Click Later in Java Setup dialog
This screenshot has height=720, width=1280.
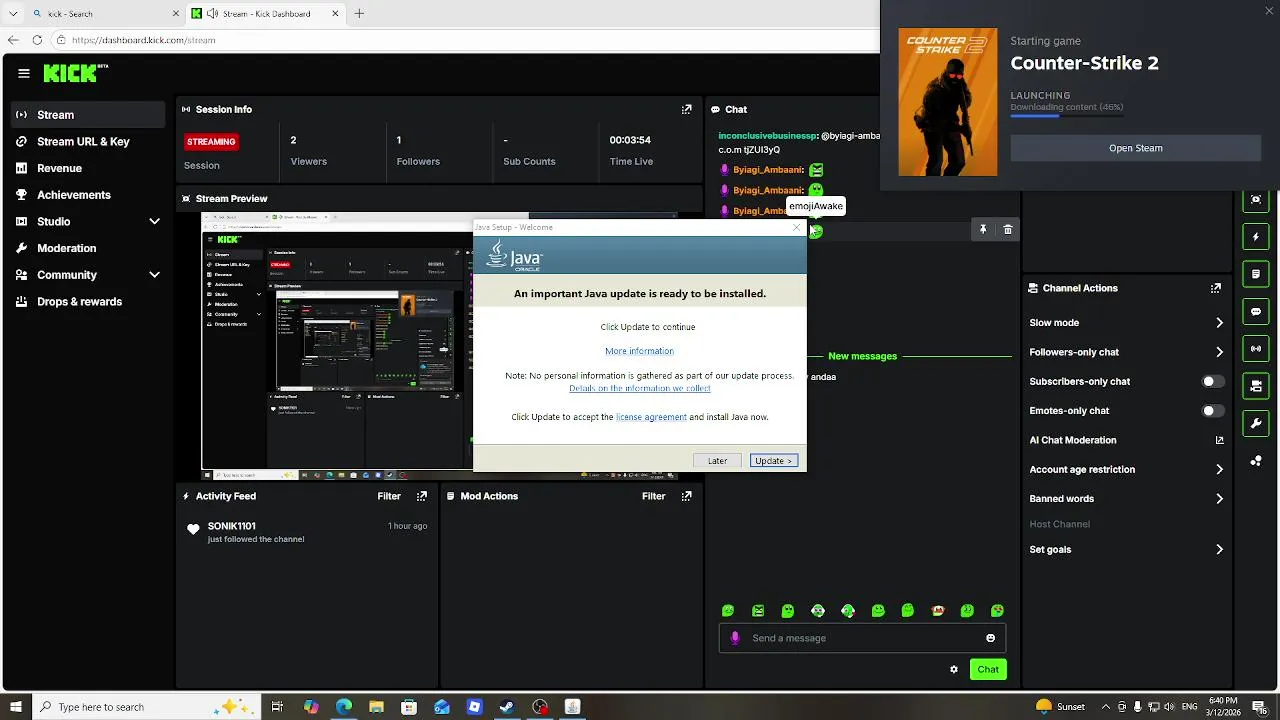pos(717,461)
